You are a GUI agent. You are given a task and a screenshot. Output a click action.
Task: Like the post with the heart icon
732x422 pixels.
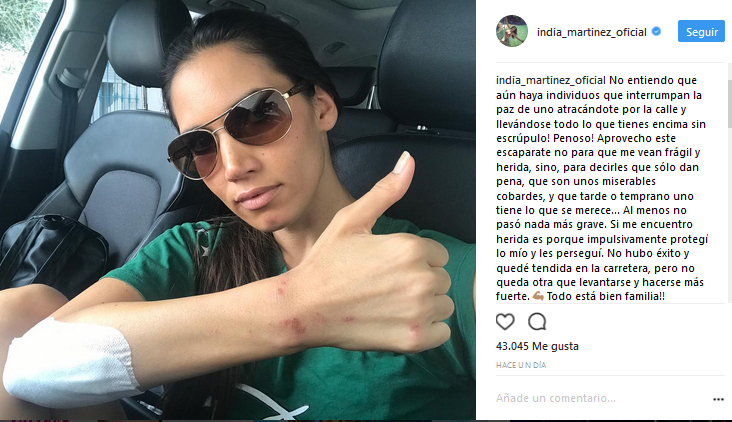pos(505,322)
